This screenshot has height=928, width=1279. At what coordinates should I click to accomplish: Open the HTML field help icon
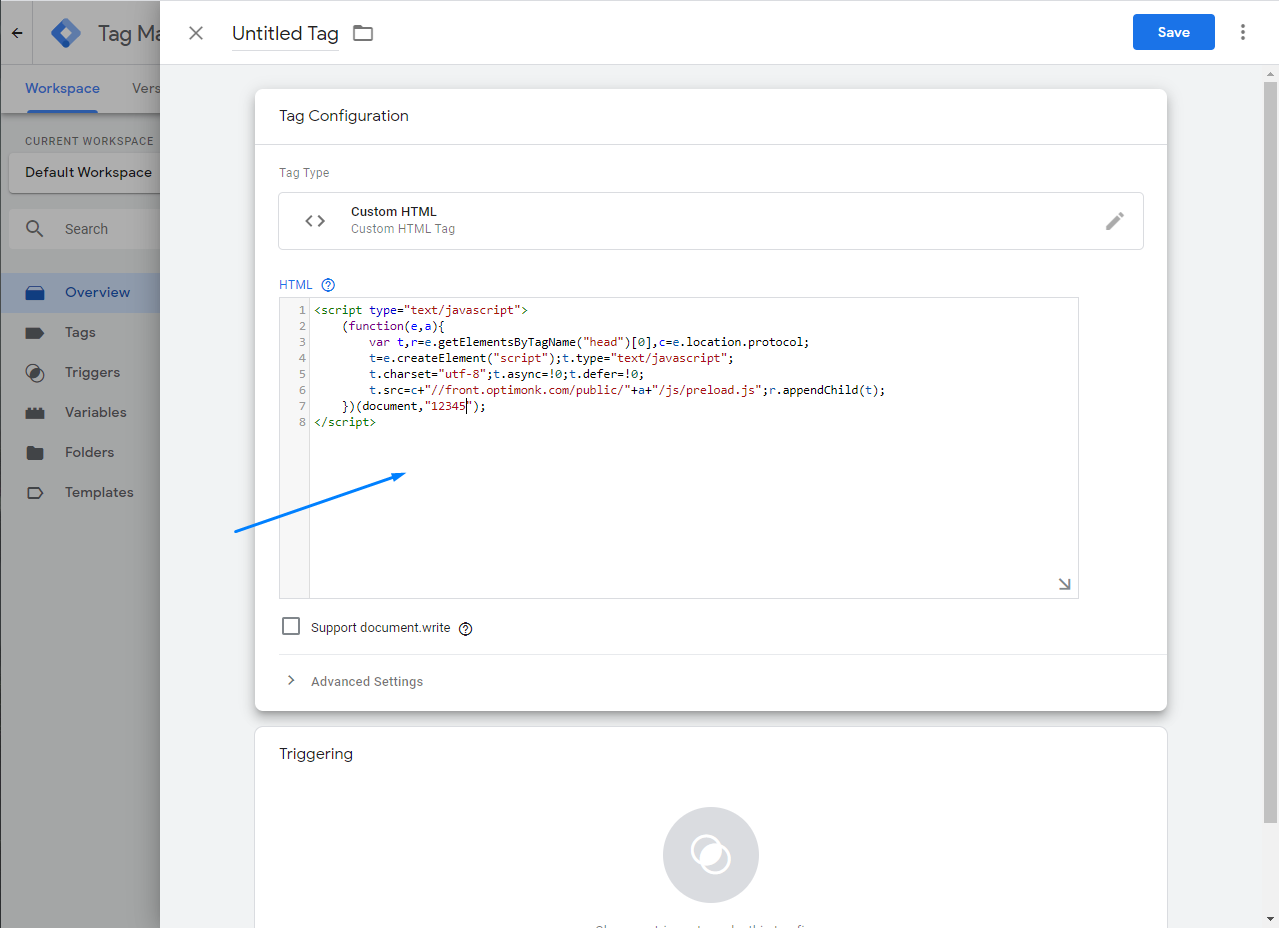pos(328,285)
